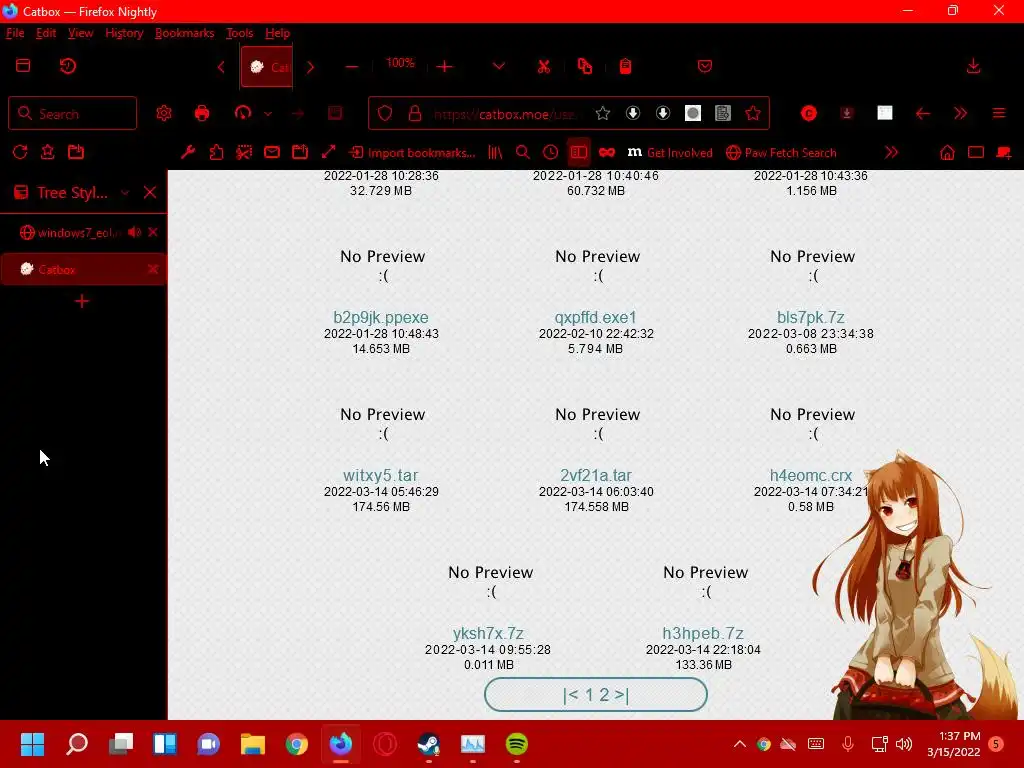The width and height of the screenshot is (1024, 768).
Task: Open the View menu
Action: point(80,33)
